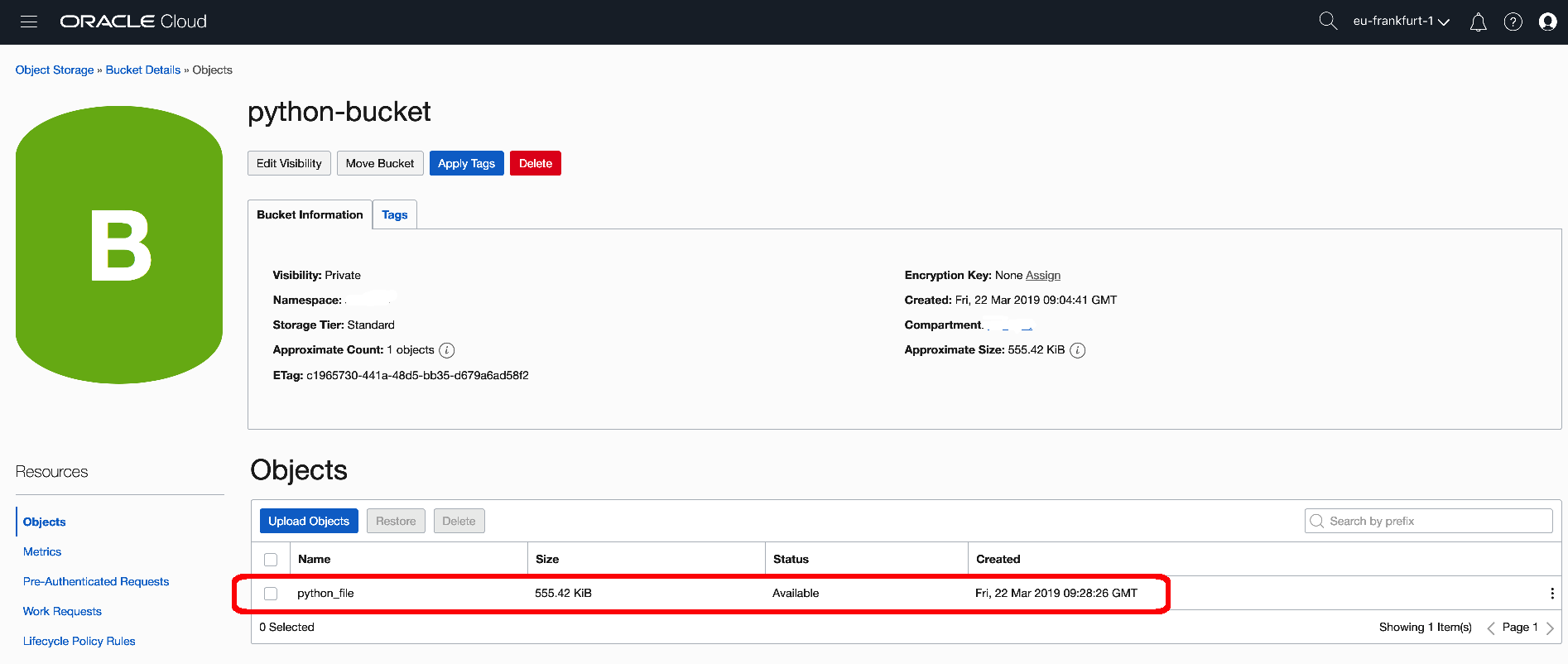This screenshot has width=1568, height=664.
Task: Go to previous page of objects
Action: (1491, 628)
